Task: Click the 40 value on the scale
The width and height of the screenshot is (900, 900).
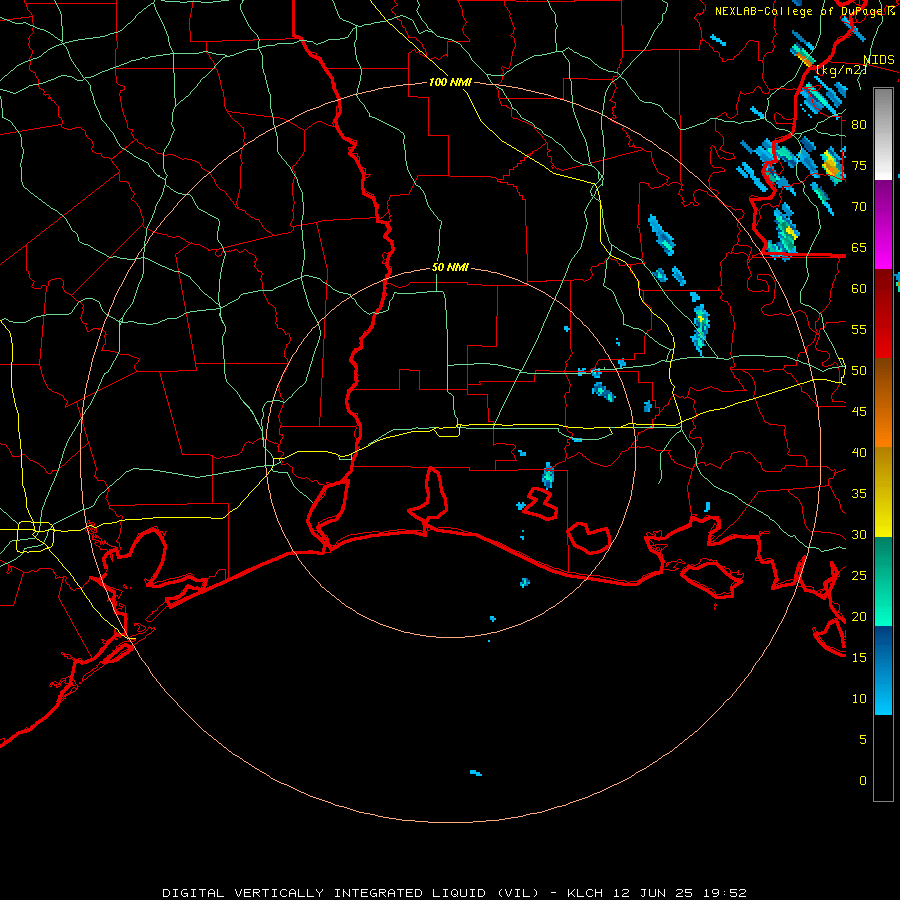Action: [x=859, y=452]
